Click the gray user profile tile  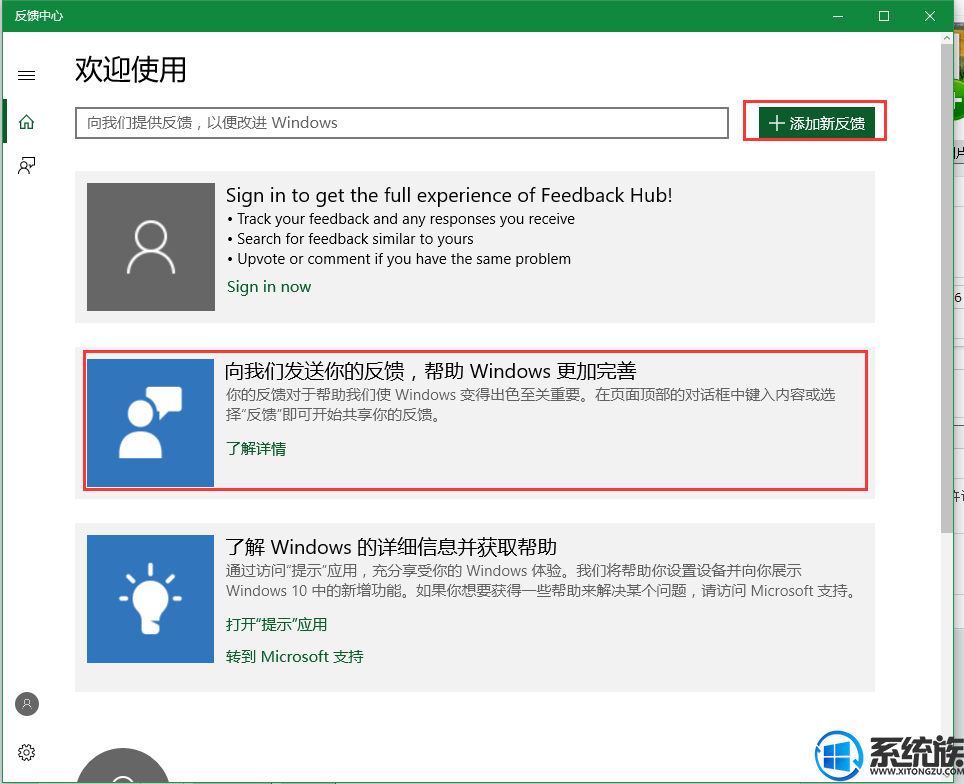click(x=151, y=247)
